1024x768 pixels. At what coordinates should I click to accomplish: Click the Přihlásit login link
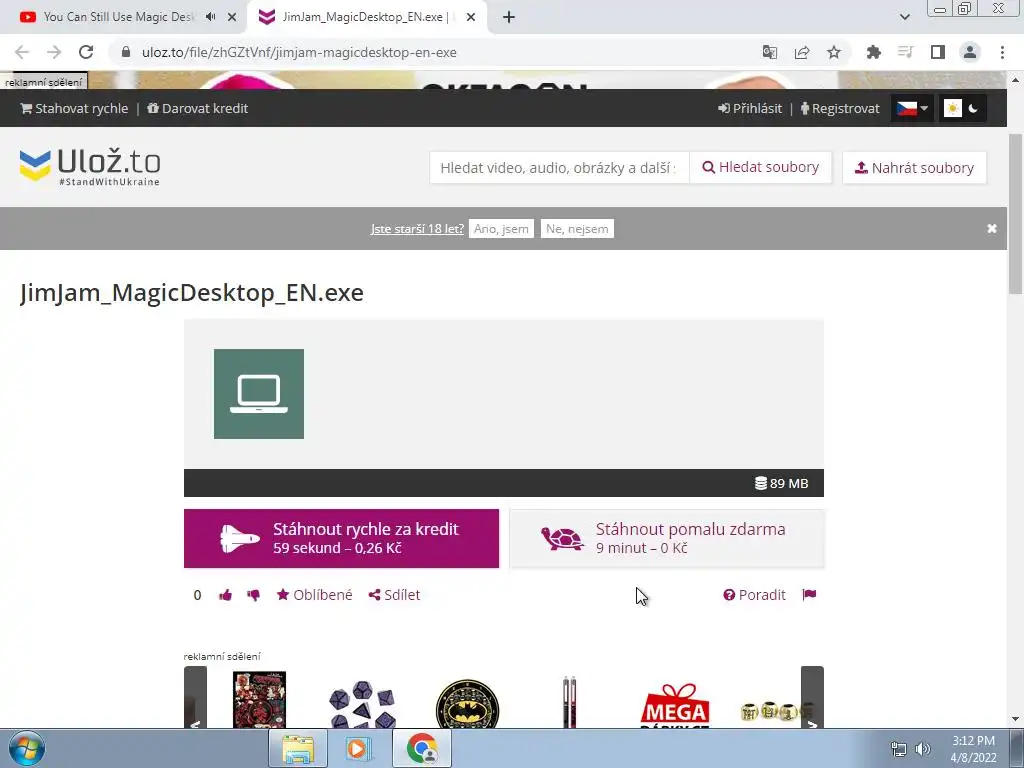750,108
